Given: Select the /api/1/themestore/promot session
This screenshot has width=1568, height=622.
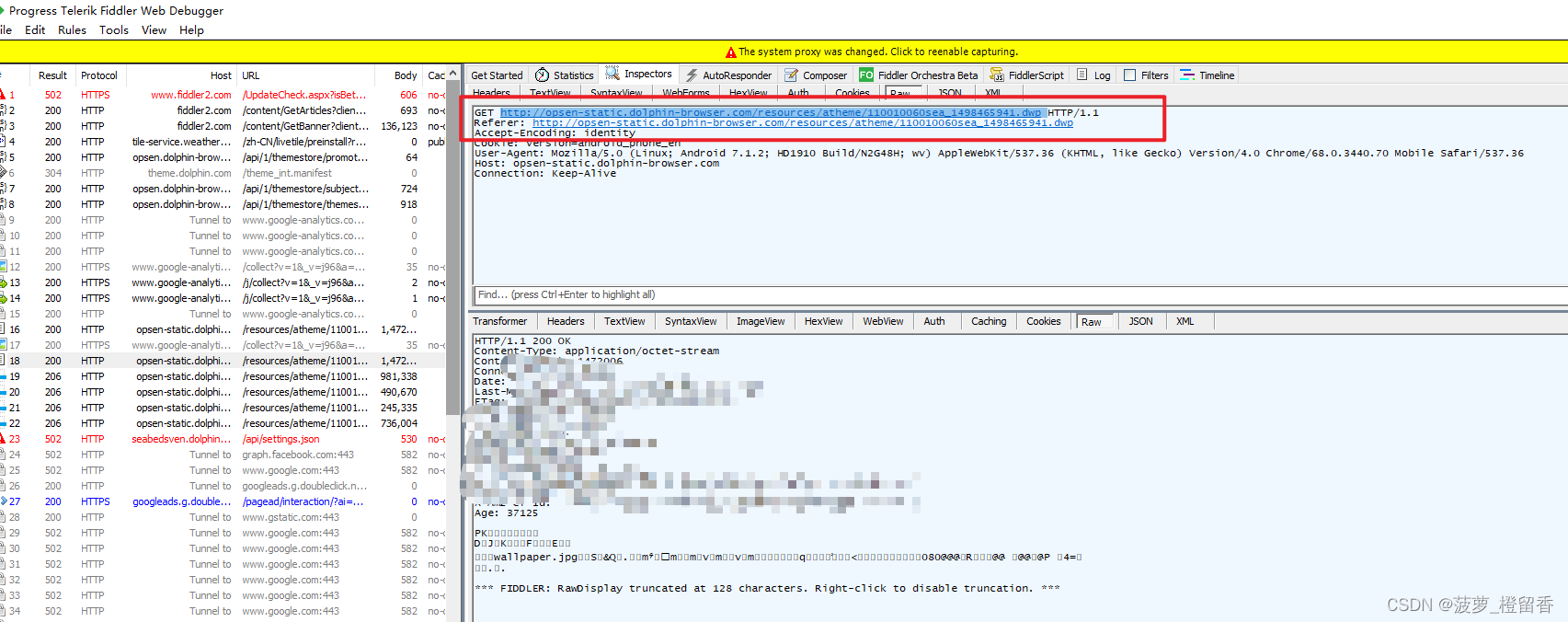Looking at the screenshot, I should point(223,157).
